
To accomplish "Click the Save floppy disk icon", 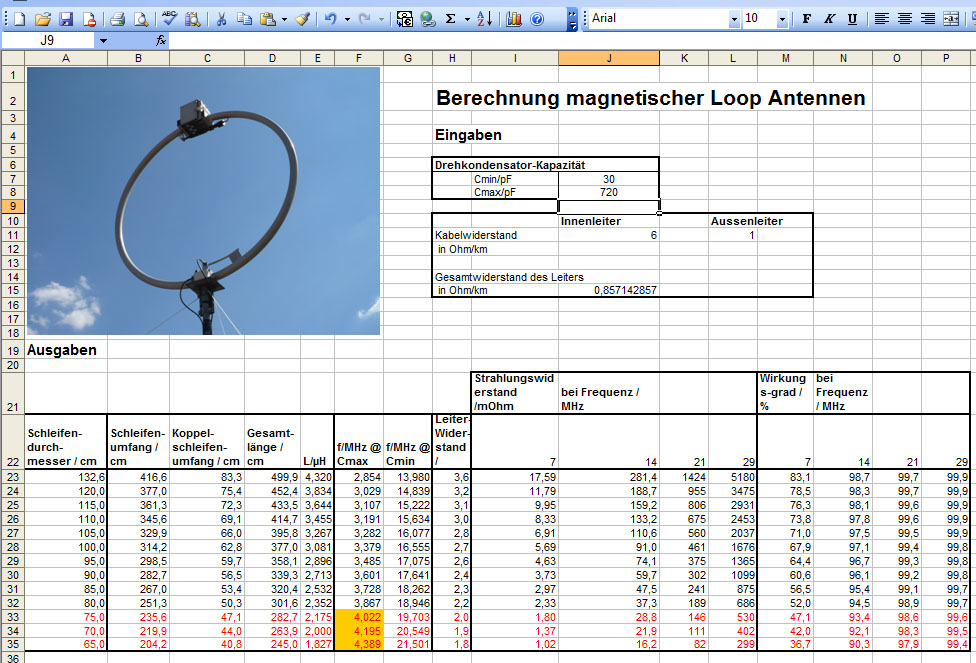I will point(66,19).
